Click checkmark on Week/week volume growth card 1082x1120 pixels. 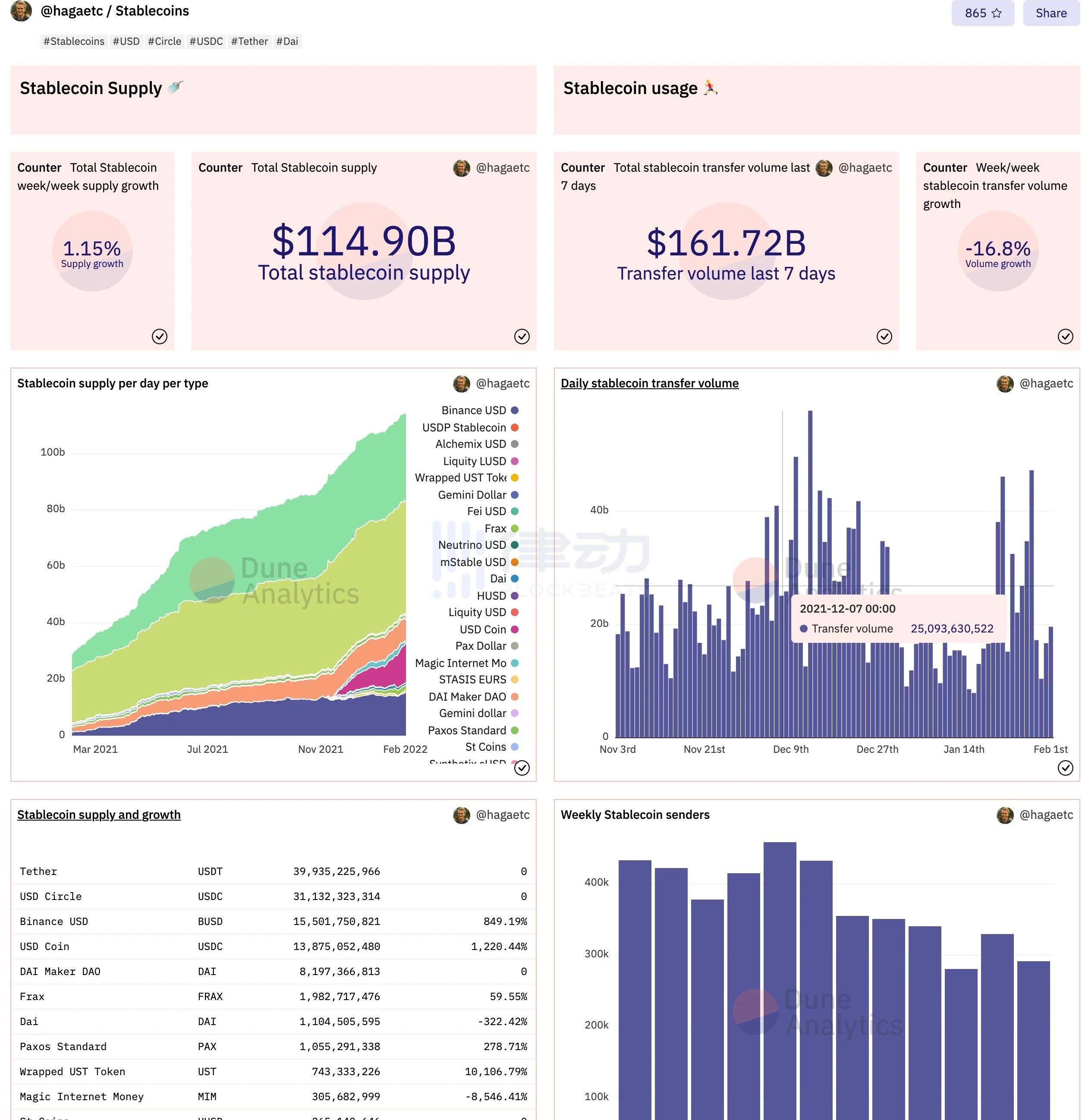1065,337
